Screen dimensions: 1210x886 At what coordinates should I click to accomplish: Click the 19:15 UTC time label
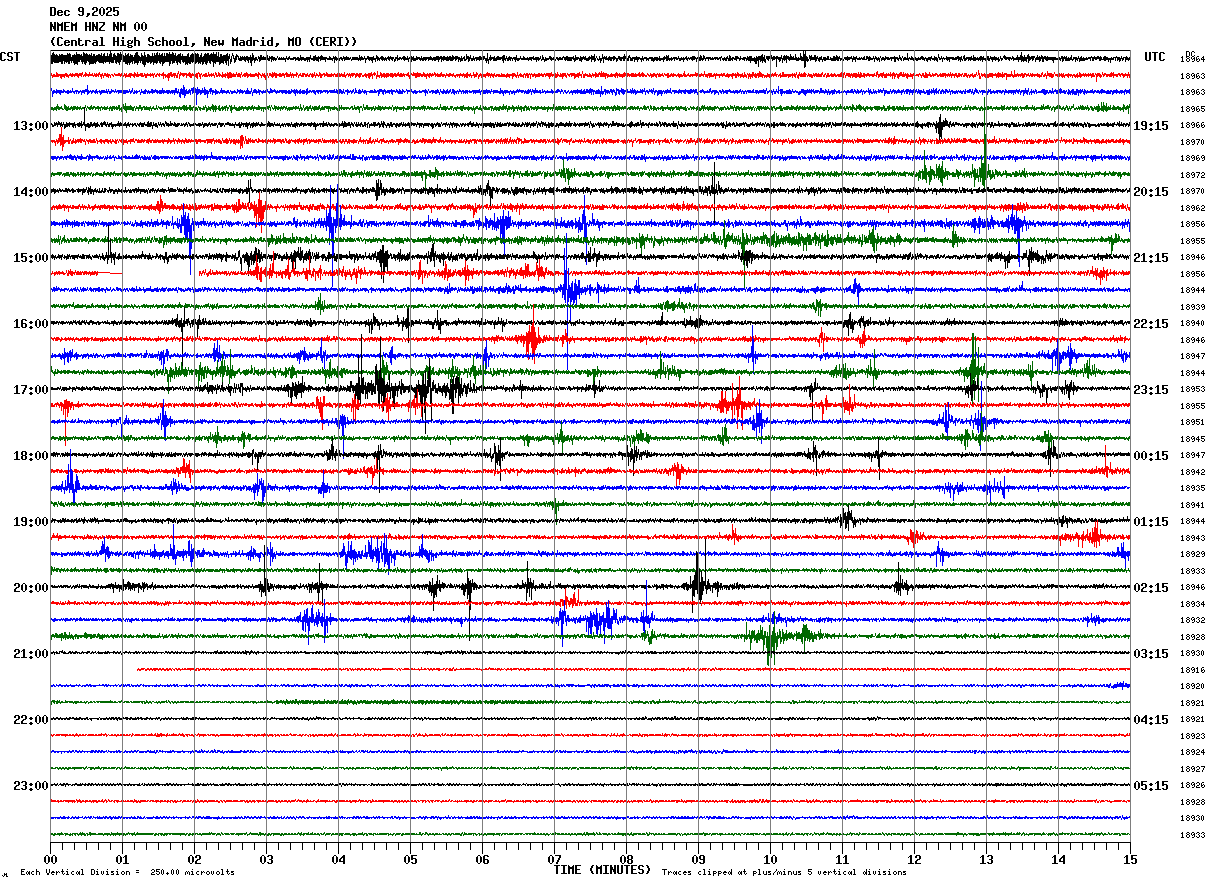click(1150, 126)
